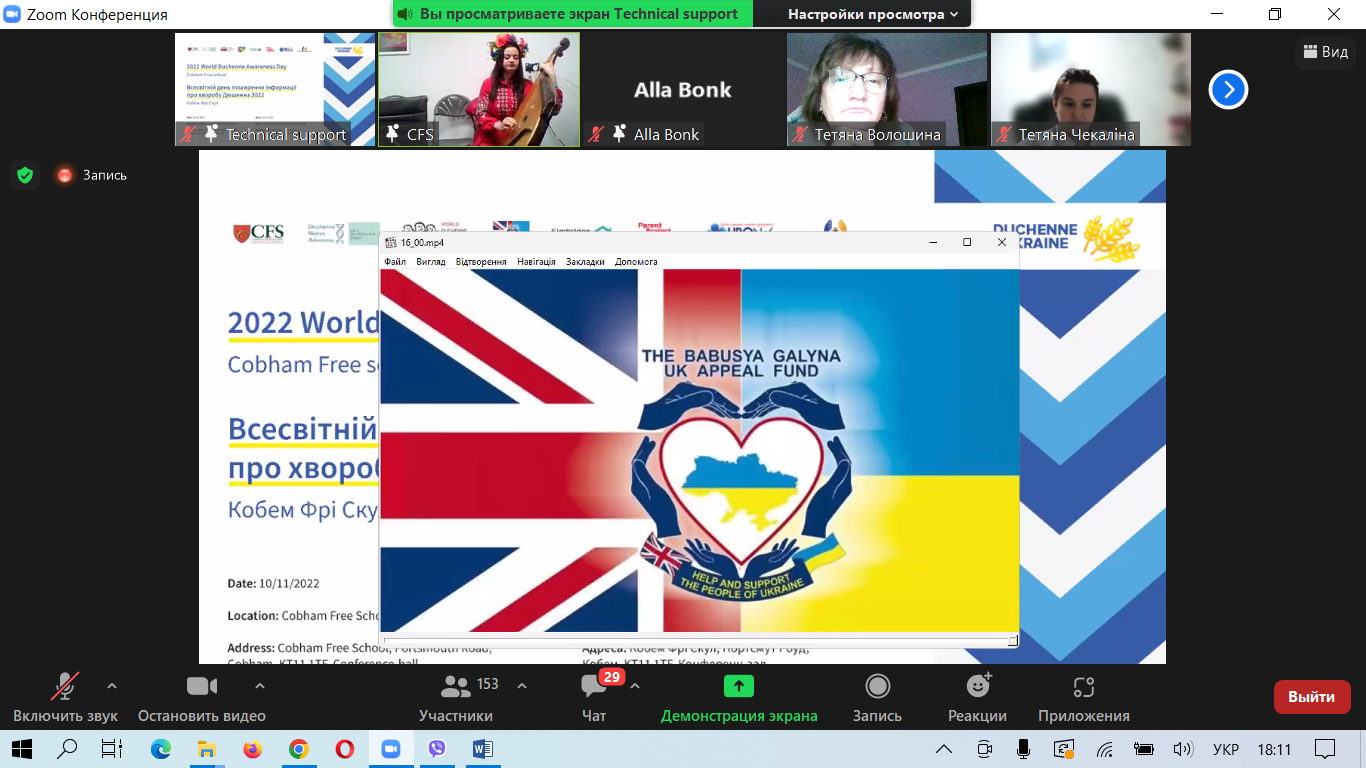Click the microphone unmute icon
Viewport: 1366px width, 768px height.
65,686
